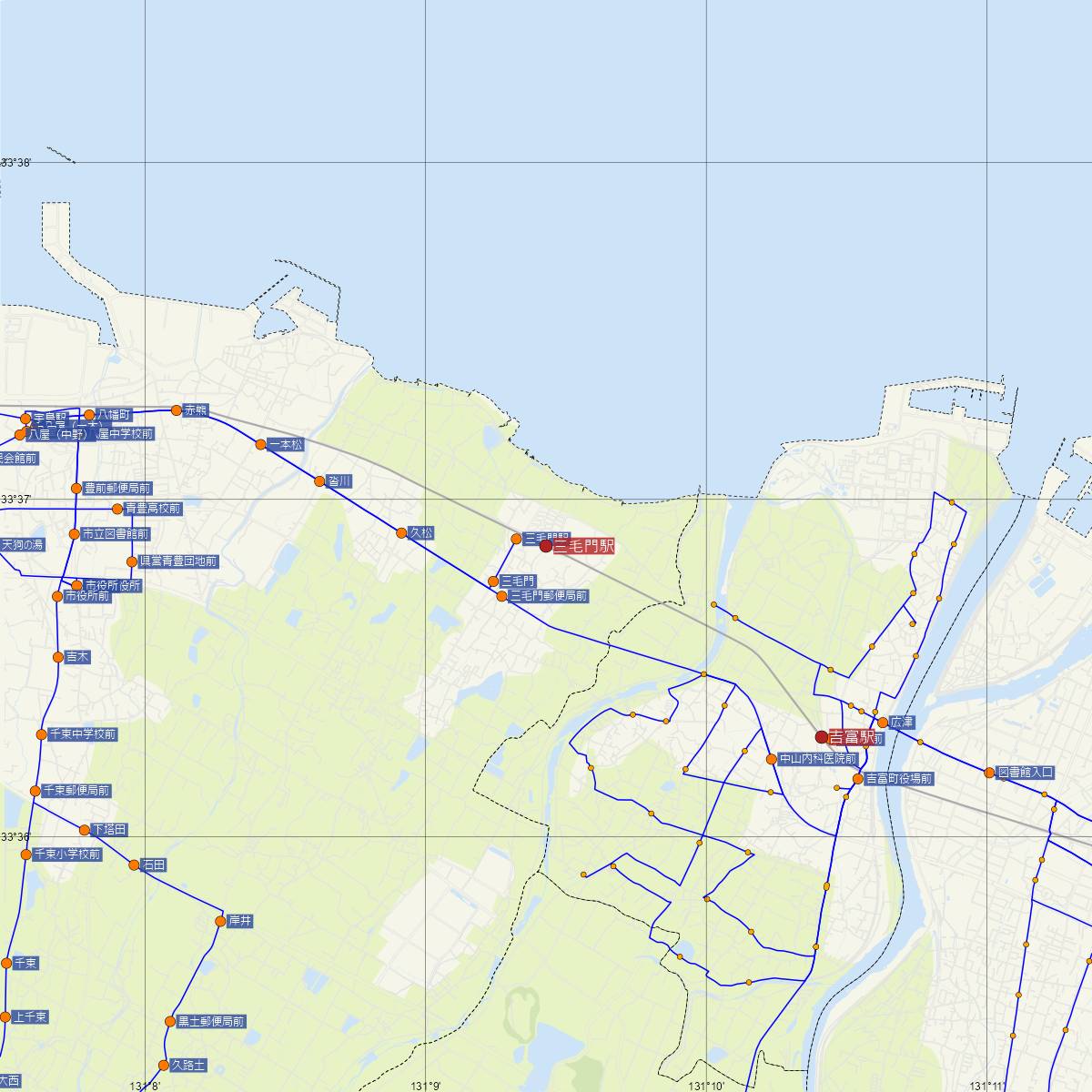Open the 吉富町役場前 stop label
1092x1092 pixels.
tap(898, 779)
